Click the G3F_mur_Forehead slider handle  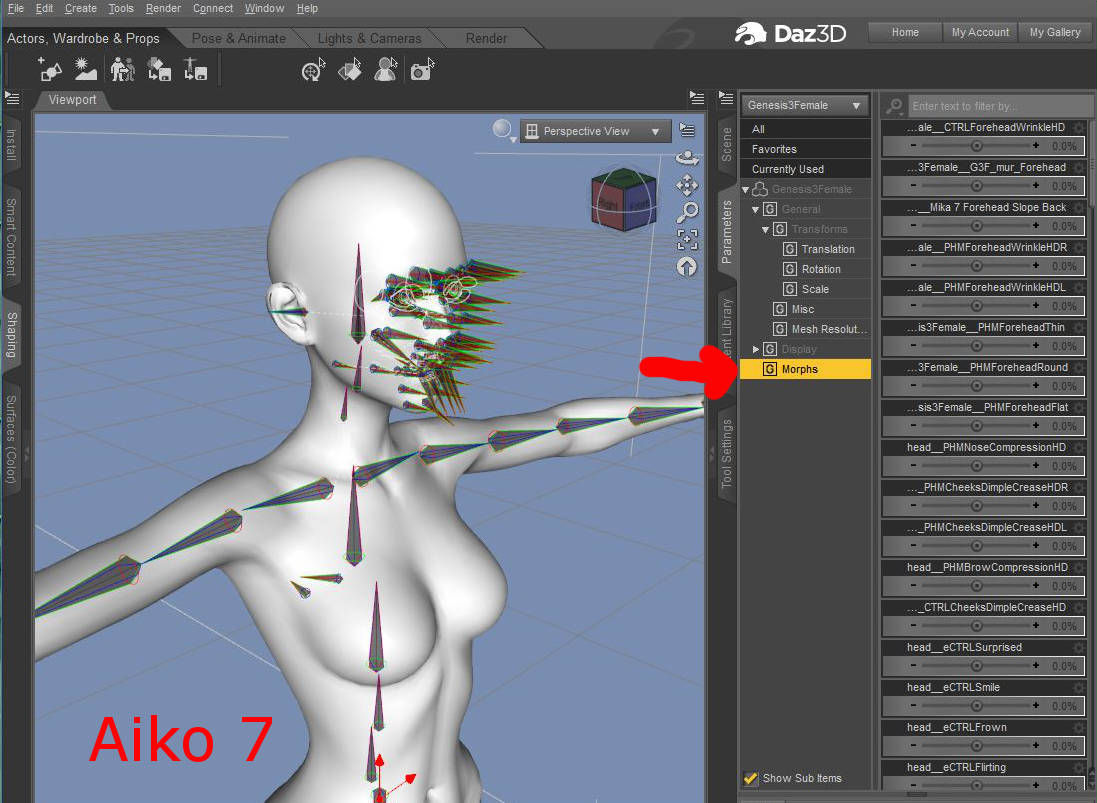(977, 185)
